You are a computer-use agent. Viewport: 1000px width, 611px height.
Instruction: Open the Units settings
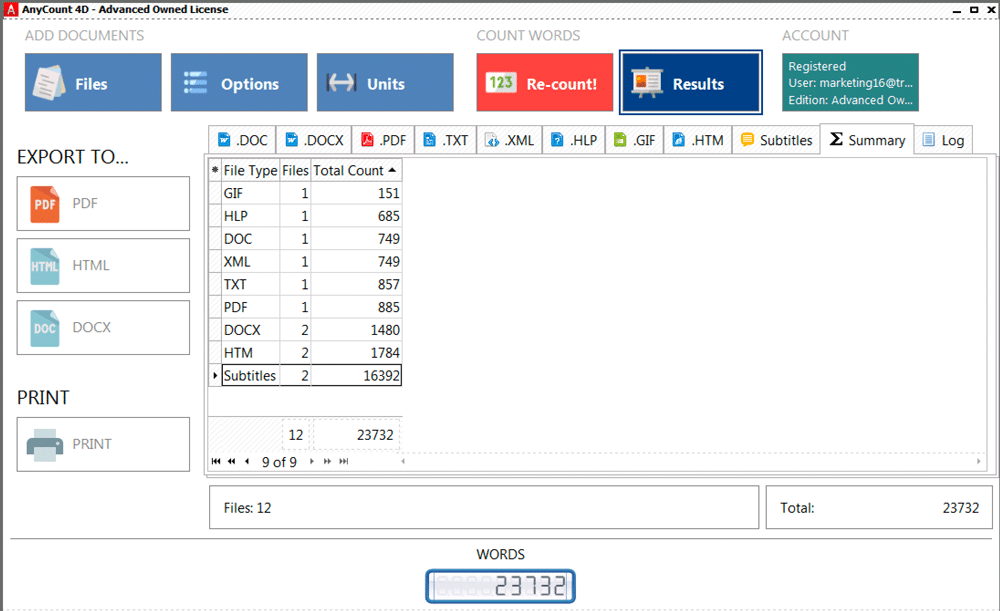pos(385,82)
